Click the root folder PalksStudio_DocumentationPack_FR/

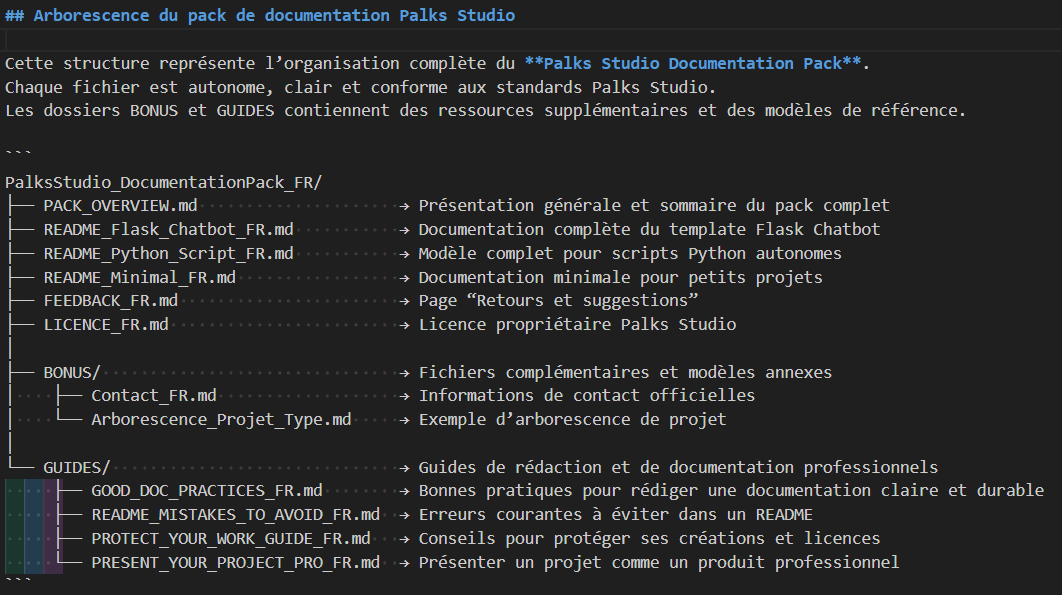[163, 182]
